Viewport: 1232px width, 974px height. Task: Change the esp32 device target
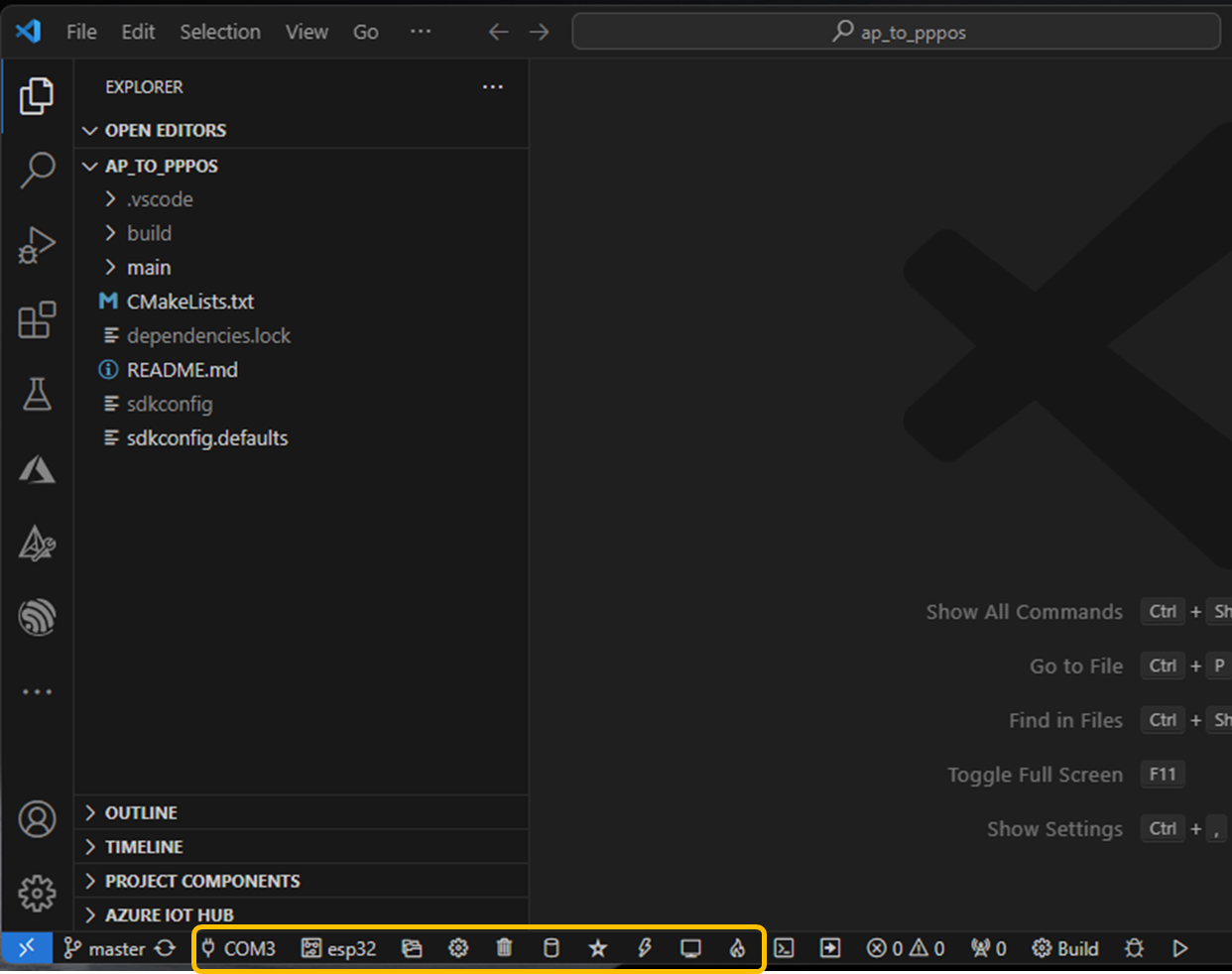click(x=339, y=948)
